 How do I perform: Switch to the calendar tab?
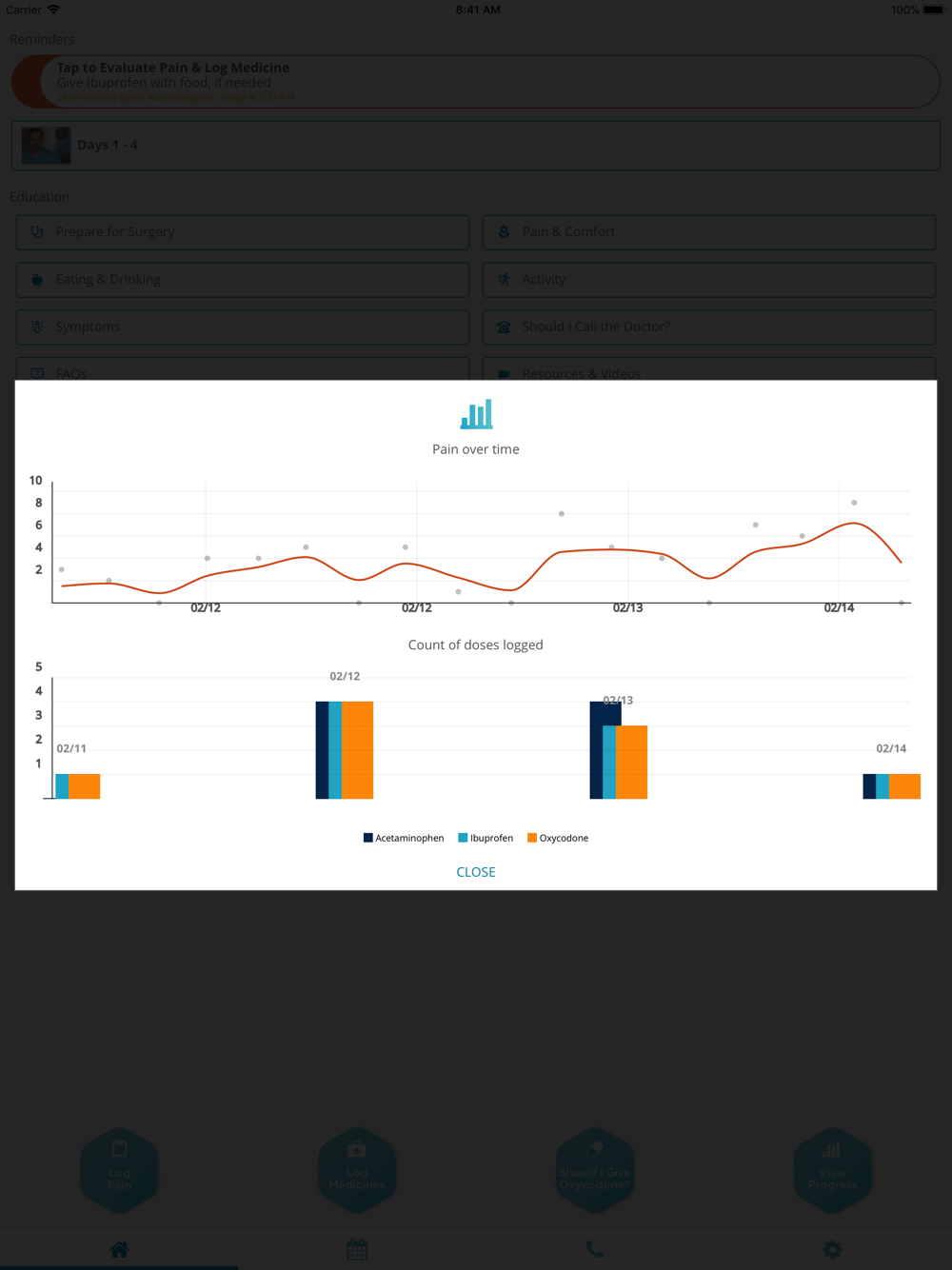[357, 1249]
